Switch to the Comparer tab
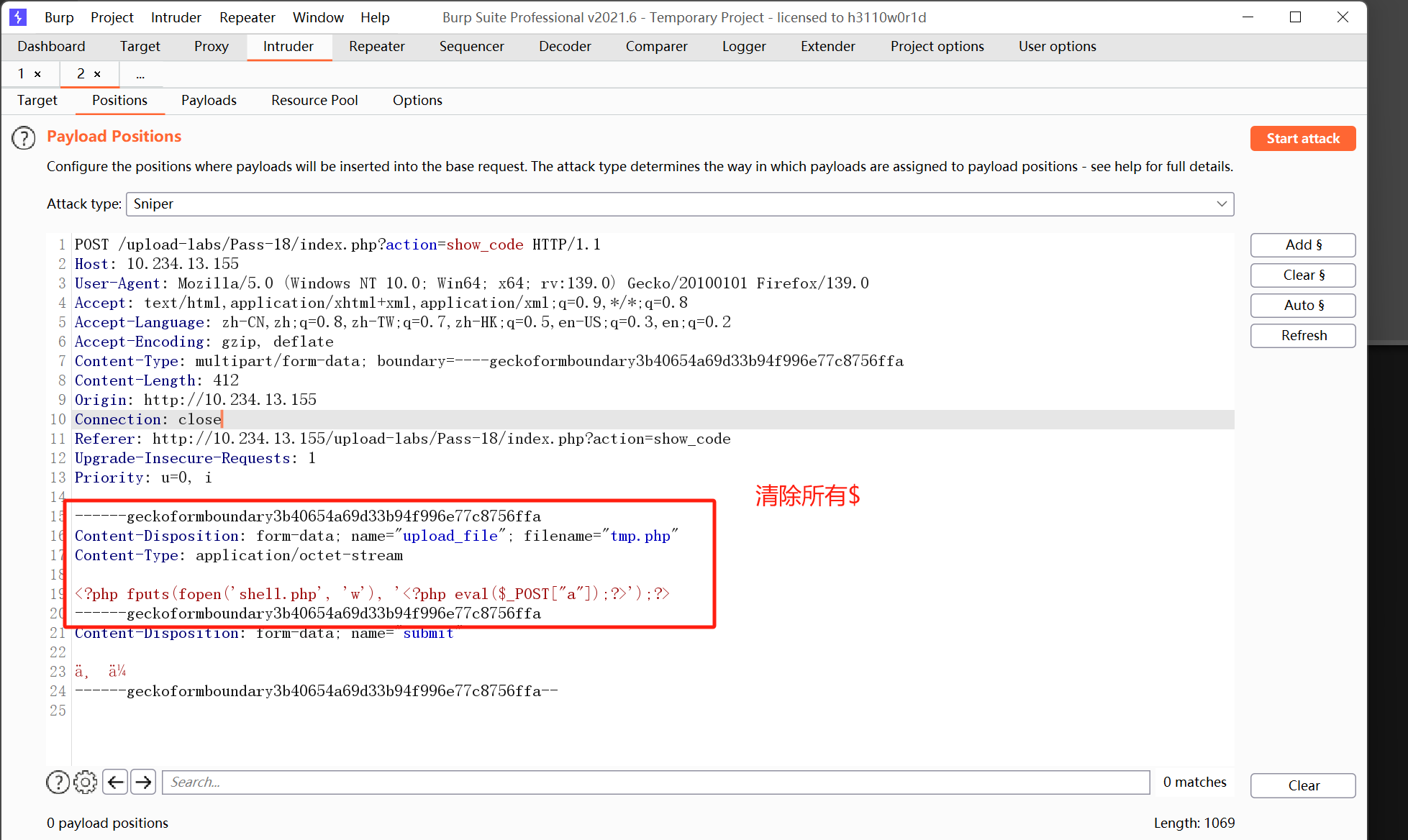Viewport: 1408px width, 840px height. pyautogui.click(x=656, y=46)
